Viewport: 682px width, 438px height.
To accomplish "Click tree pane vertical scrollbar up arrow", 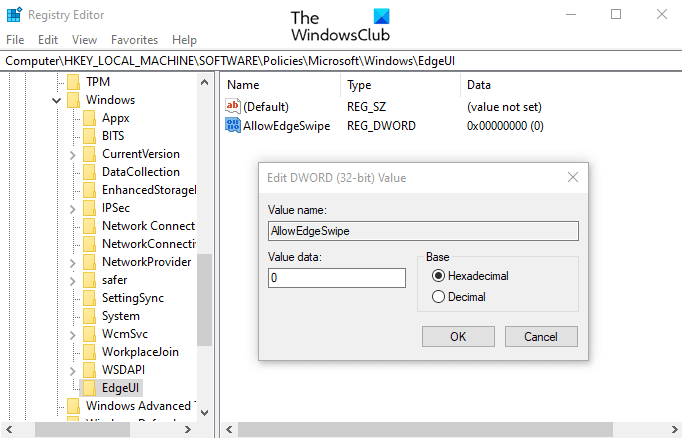I will pos(204,82).
